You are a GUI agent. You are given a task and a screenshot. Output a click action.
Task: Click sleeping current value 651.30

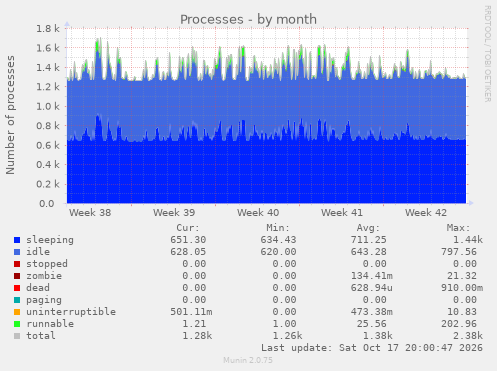pos(188,240)
